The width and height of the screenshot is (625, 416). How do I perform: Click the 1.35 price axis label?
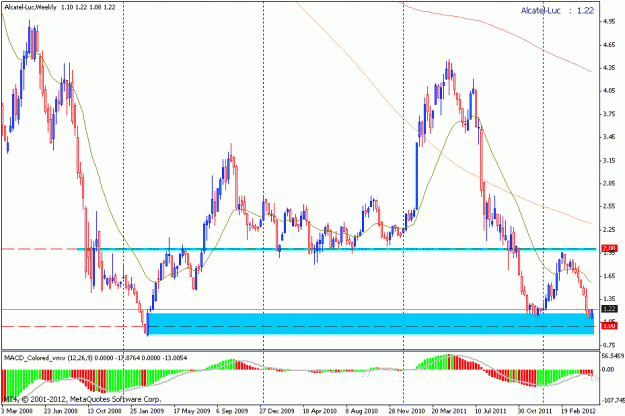(609, 298)
